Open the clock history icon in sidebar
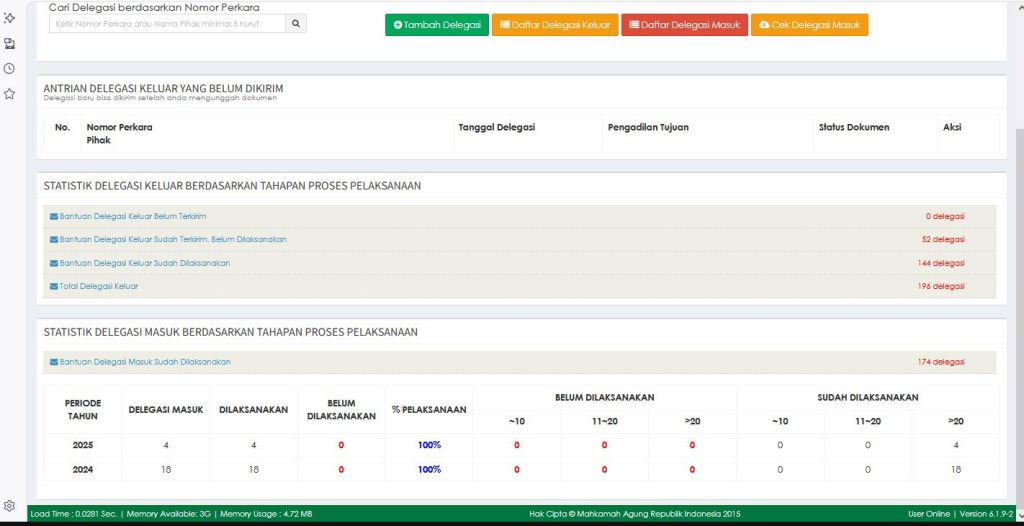The image size is (1024, 526). click(9, 69)
